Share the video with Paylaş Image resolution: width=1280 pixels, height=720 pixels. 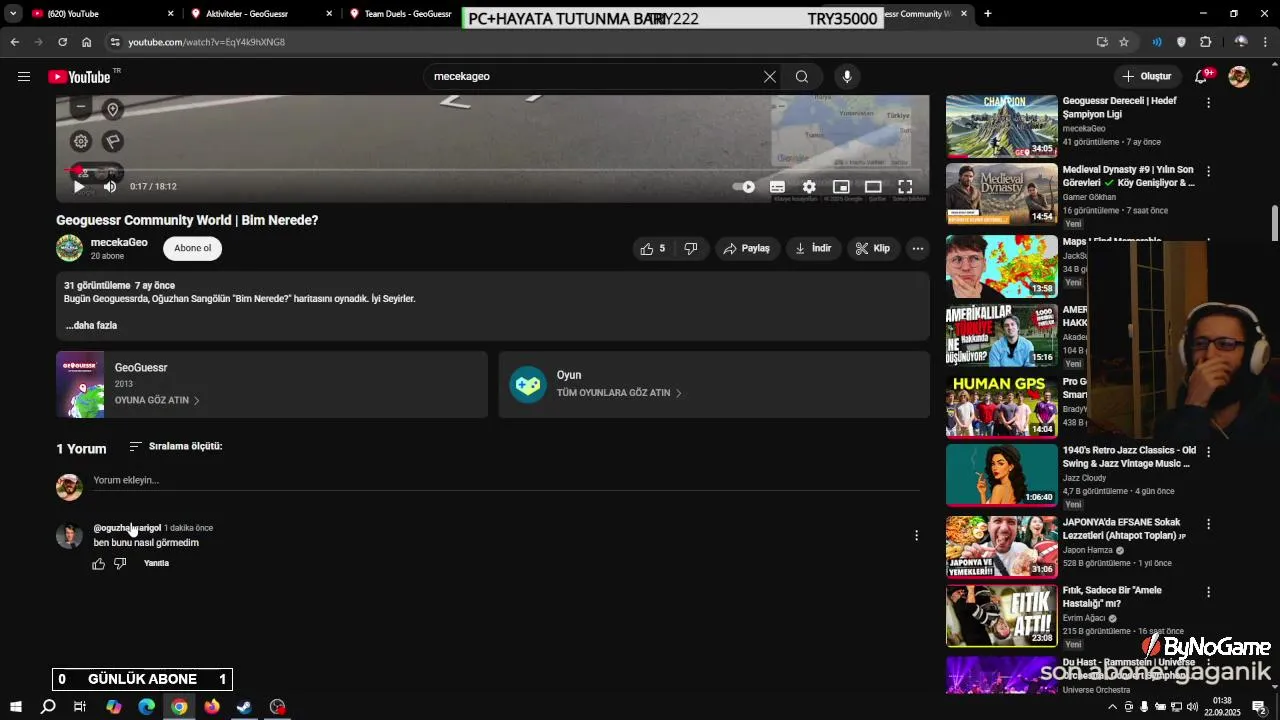747,248
